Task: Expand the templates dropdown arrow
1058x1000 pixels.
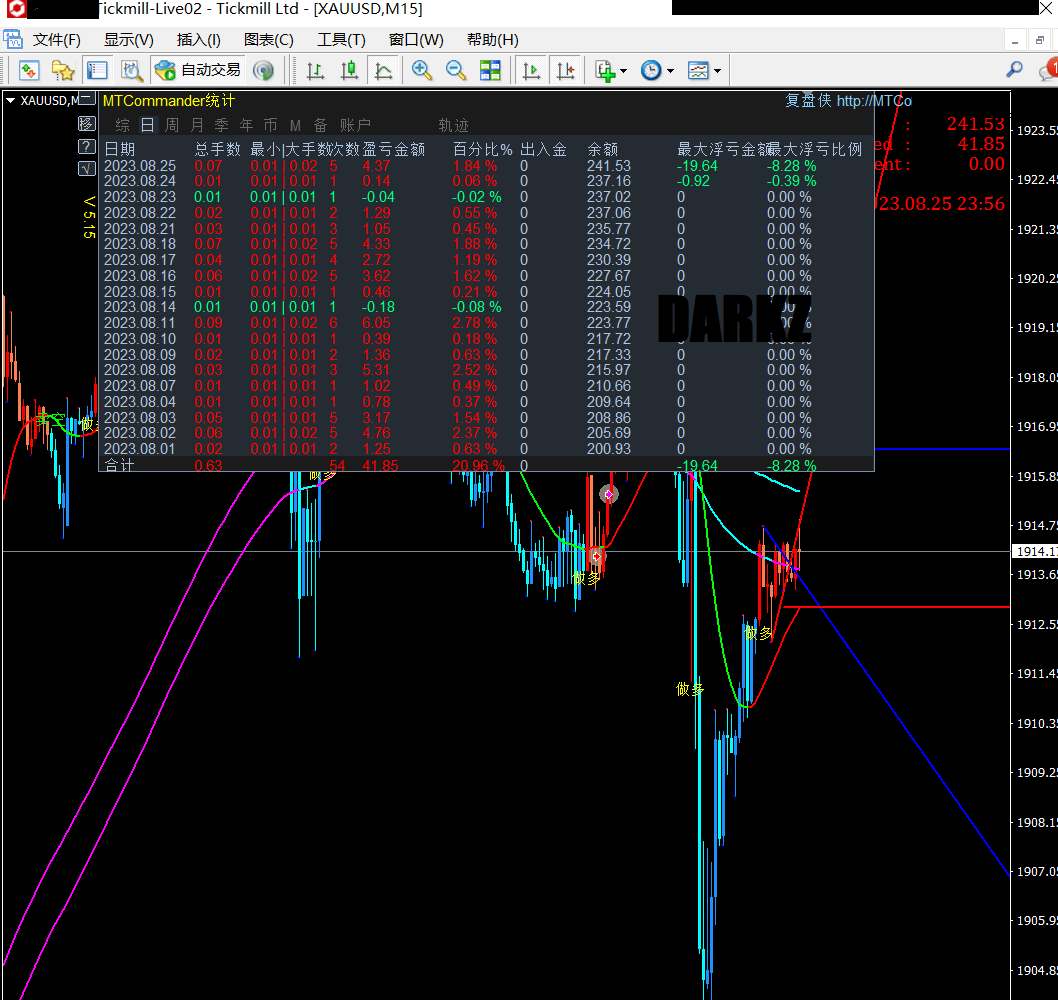Action: pos(717,71)
